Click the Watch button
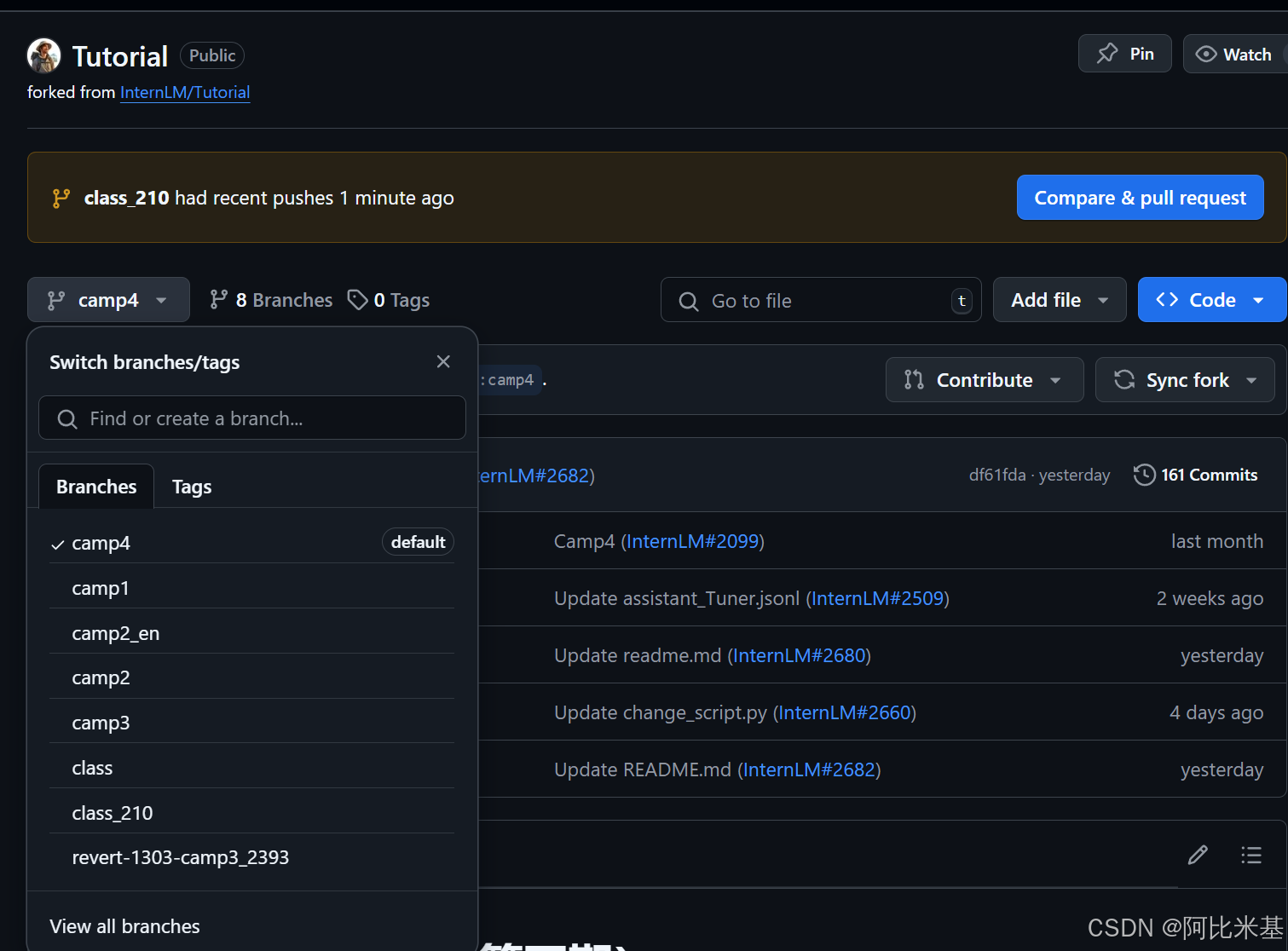Screen dimensions: 1288x951 pos(1235,54)
